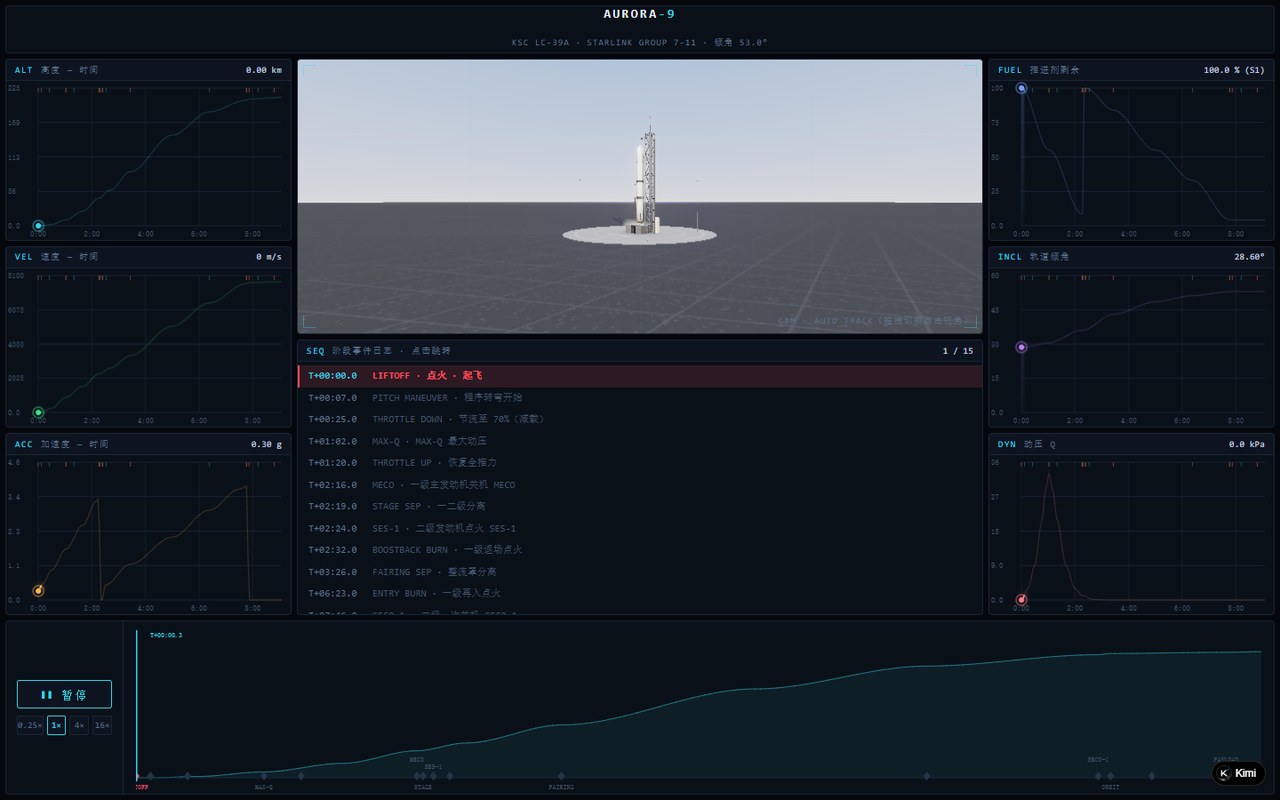Click the orange cursor dot on ACC chart
This screenshot has height=800, width=1280.
click(38, 591)
